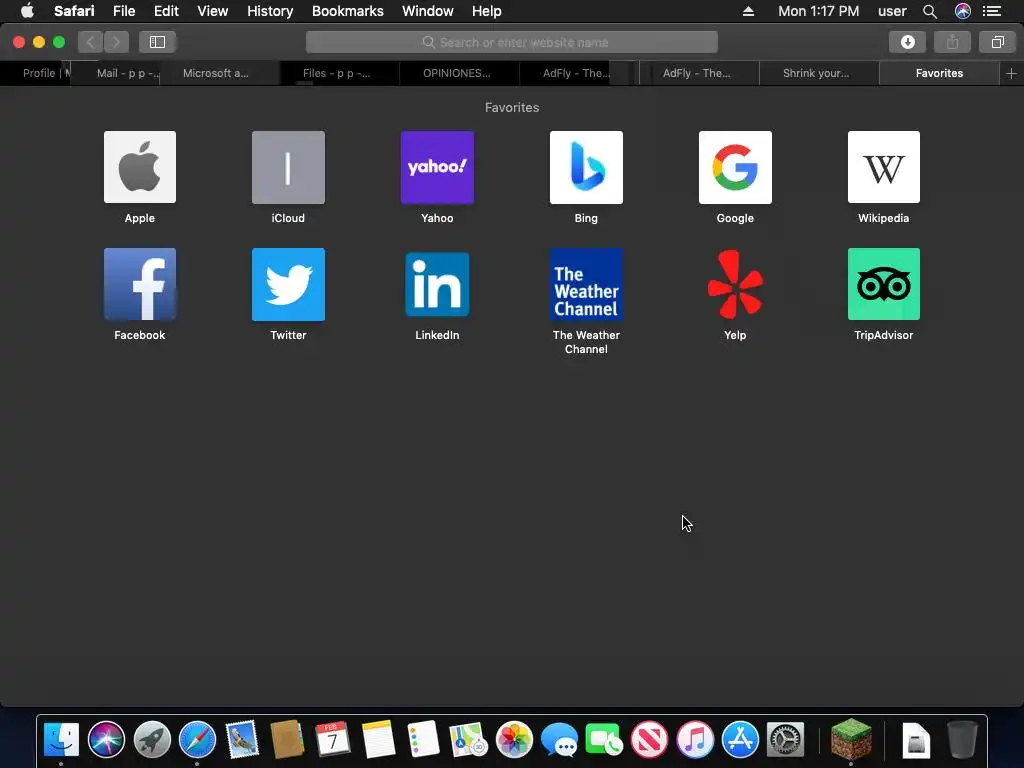The image size is (1024, 768).
Task: Show the tab overview
Action: click(x=997, y=42)
